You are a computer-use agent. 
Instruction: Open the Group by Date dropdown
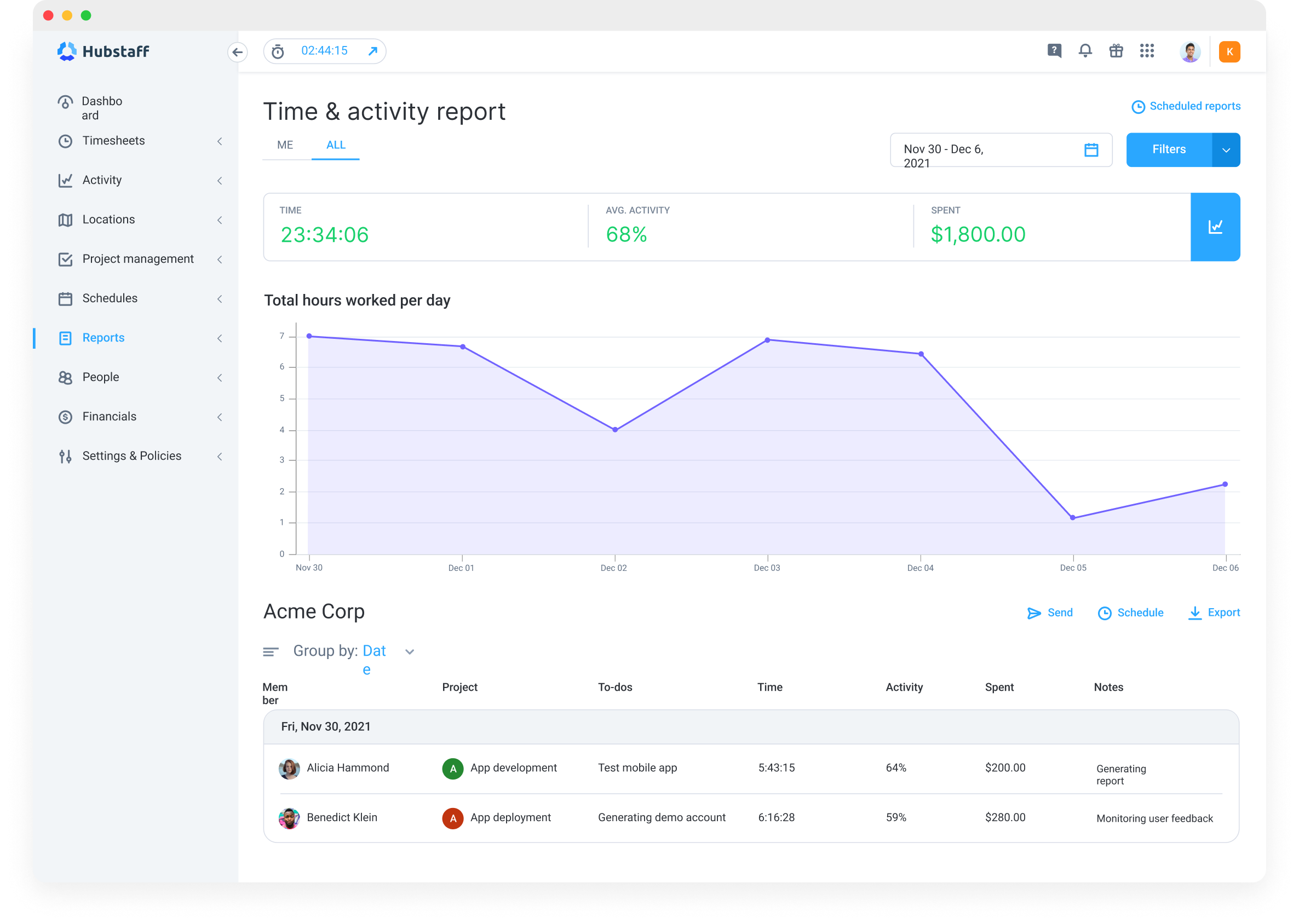click(409, 651)
